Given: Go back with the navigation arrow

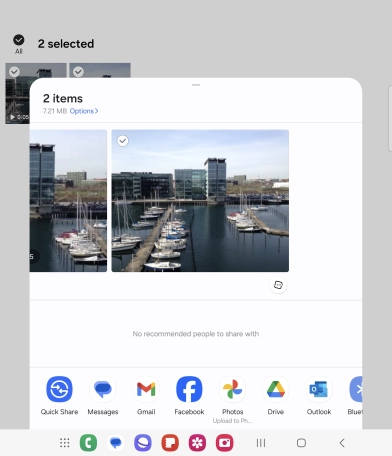Looking at the screenshot, I should (x=342, y=443).
